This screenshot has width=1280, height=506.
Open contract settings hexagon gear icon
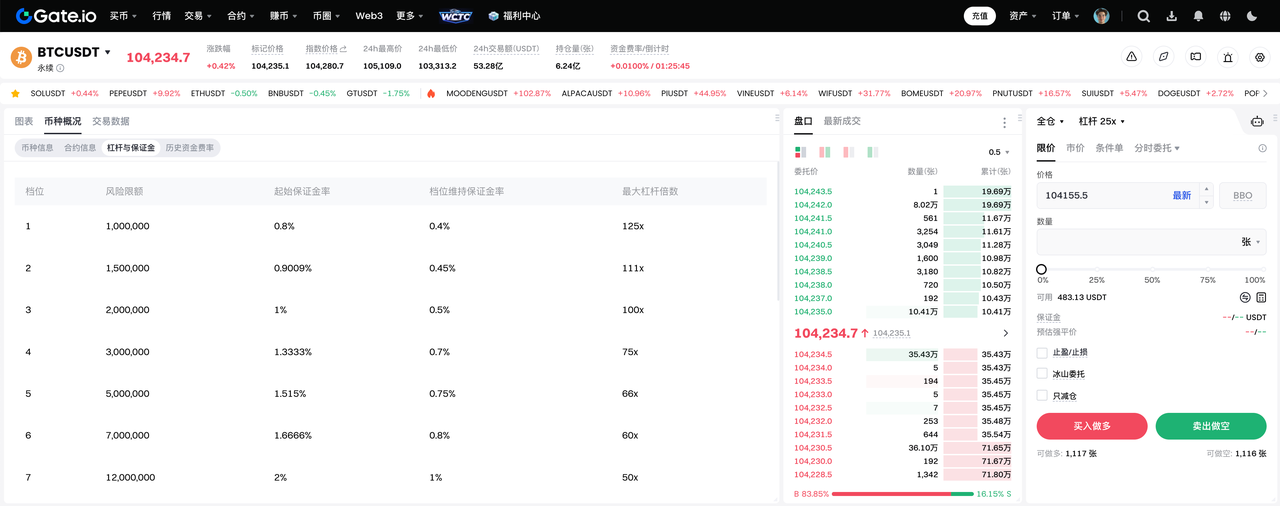[1260, 57]
